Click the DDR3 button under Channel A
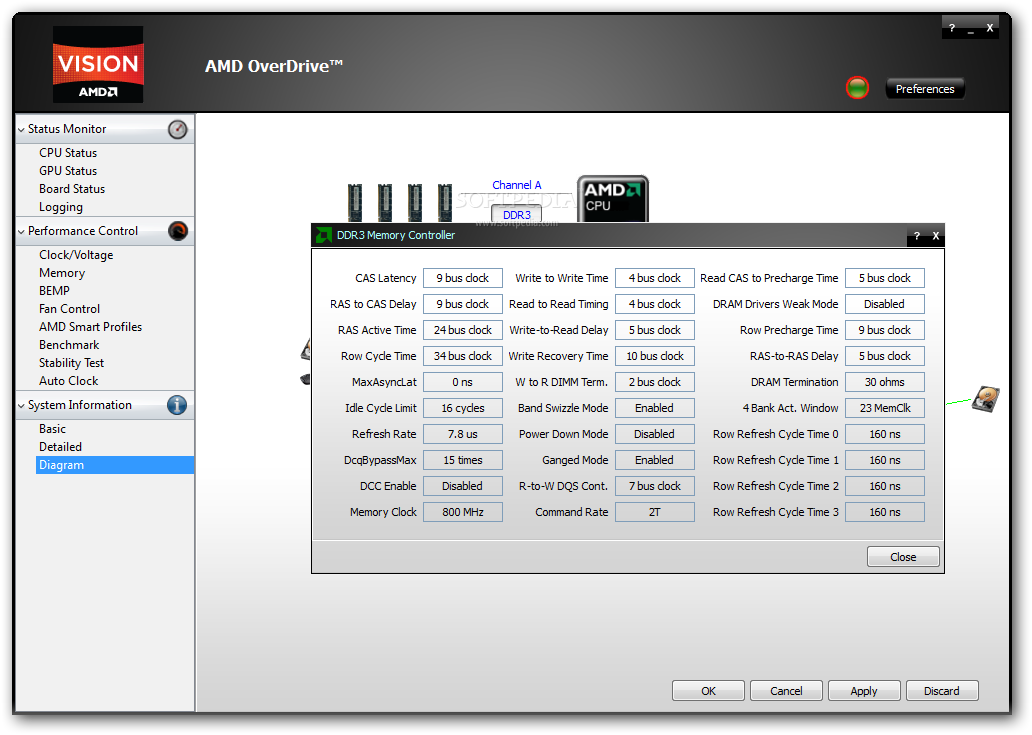The height and width of the screenshot is (735, 1032). click(517, 215)
